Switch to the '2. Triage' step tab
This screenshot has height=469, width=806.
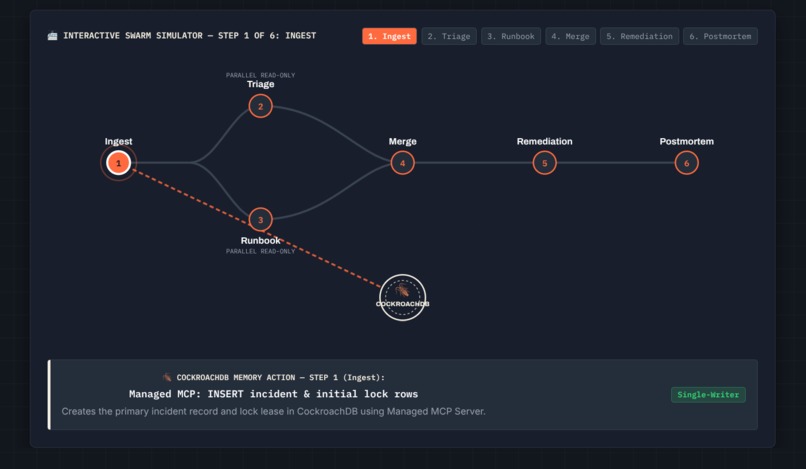point(449,36)
